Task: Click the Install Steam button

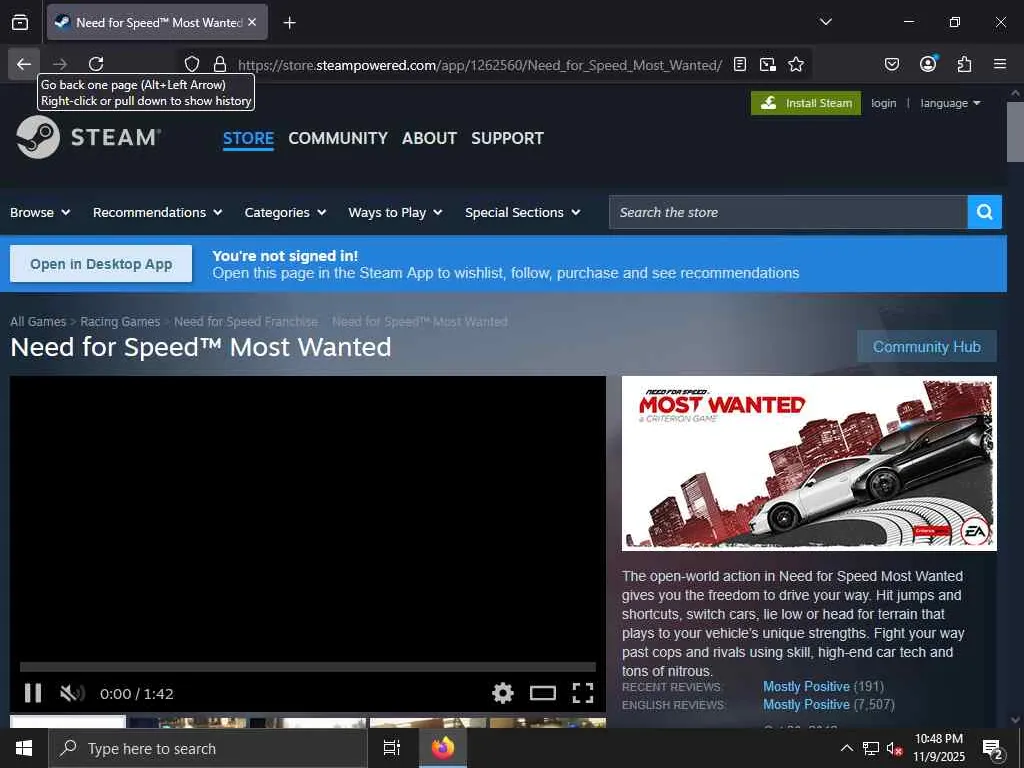Action: (x=806, y=103)
